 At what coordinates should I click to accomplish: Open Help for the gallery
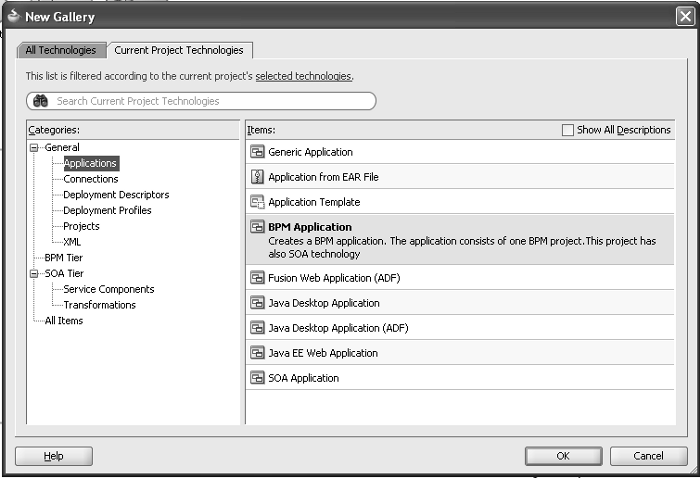[x=54, y=456]
